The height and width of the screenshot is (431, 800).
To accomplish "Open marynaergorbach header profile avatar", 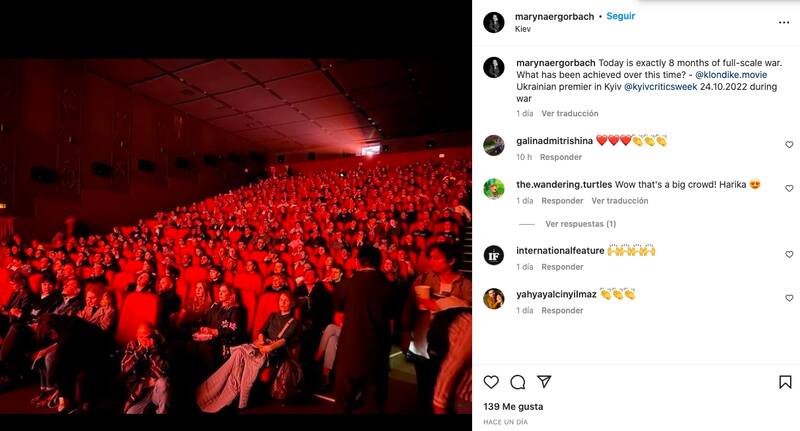I will [493, 22].
